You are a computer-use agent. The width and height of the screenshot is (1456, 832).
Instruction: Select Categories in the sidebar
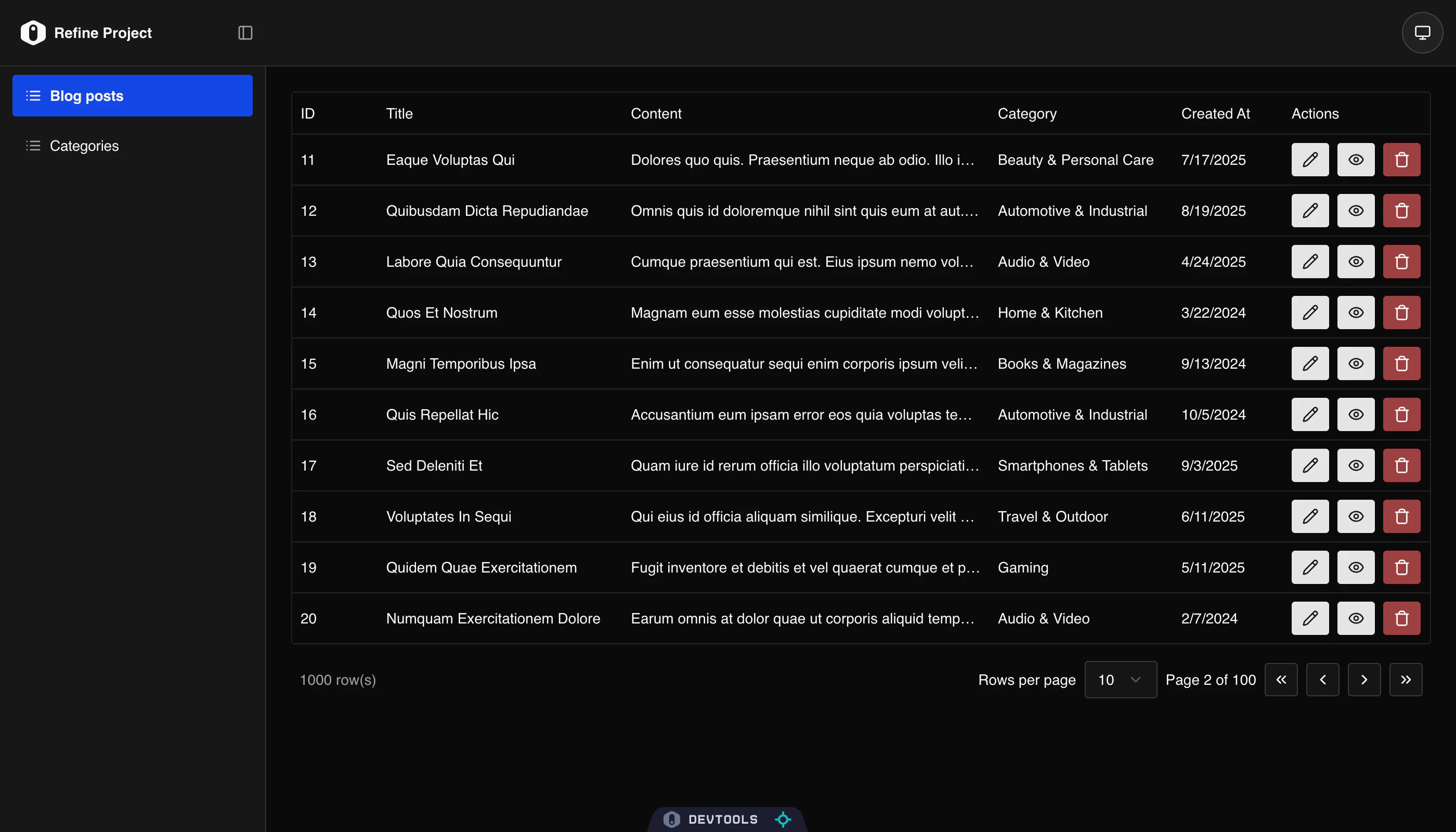click(84, 146)
